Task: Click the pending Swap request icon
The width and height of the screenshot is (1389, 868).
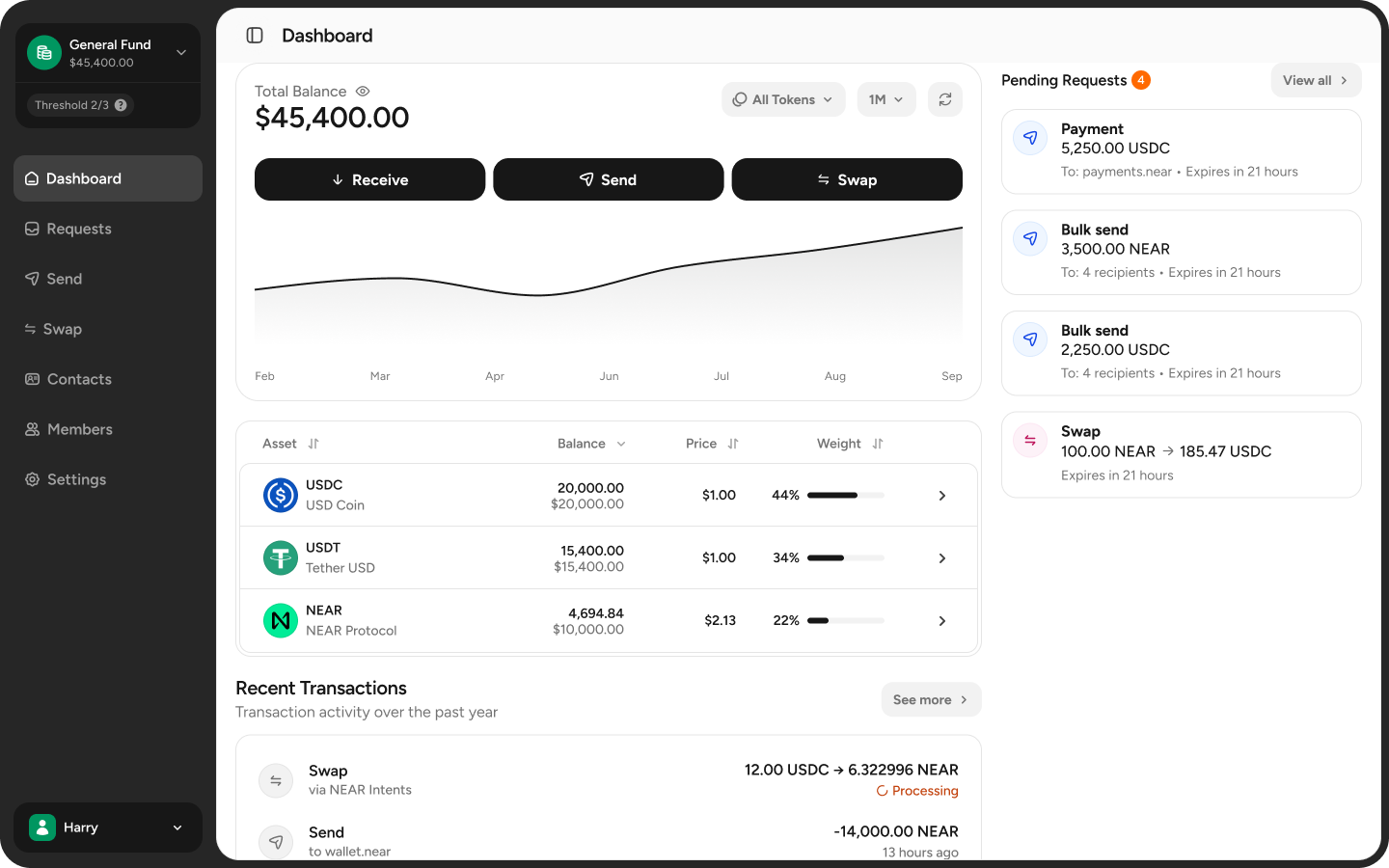Action: (1030, 441)
